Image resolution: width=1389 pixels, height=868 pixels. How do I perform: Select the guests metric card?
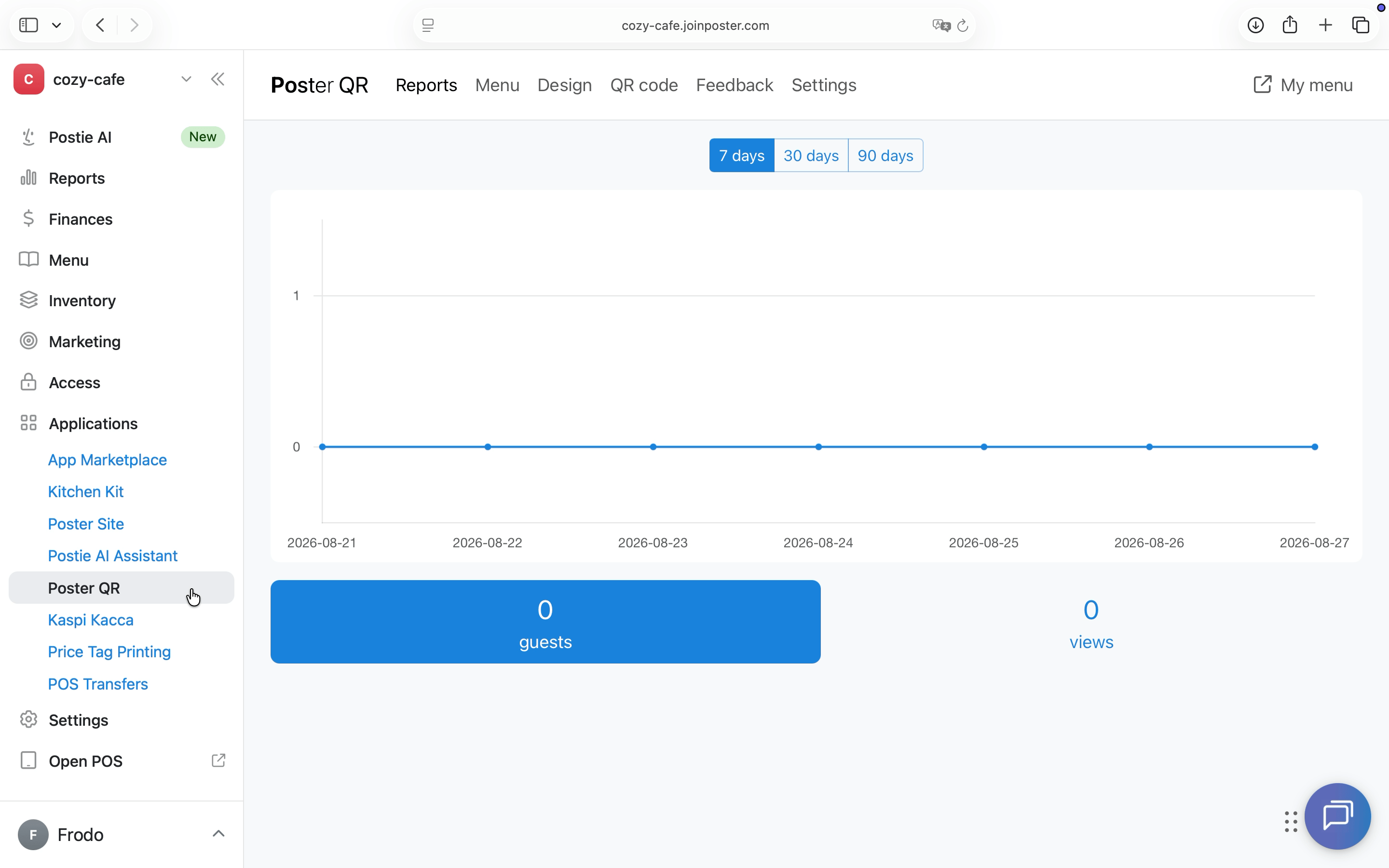pos(545,622)
